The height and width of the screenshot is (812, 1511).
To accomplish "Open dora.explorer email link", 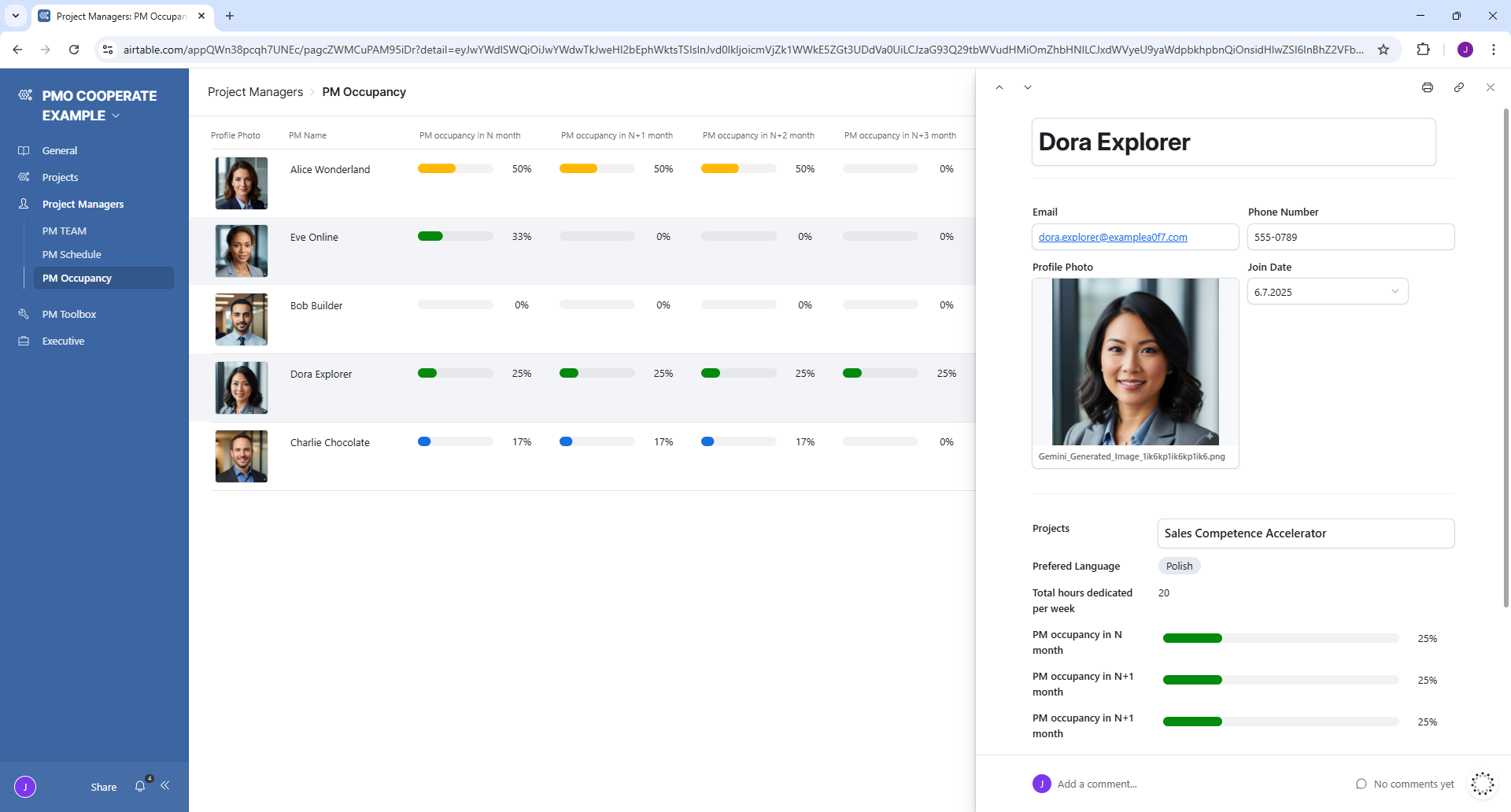I will tap(1112, 237).
